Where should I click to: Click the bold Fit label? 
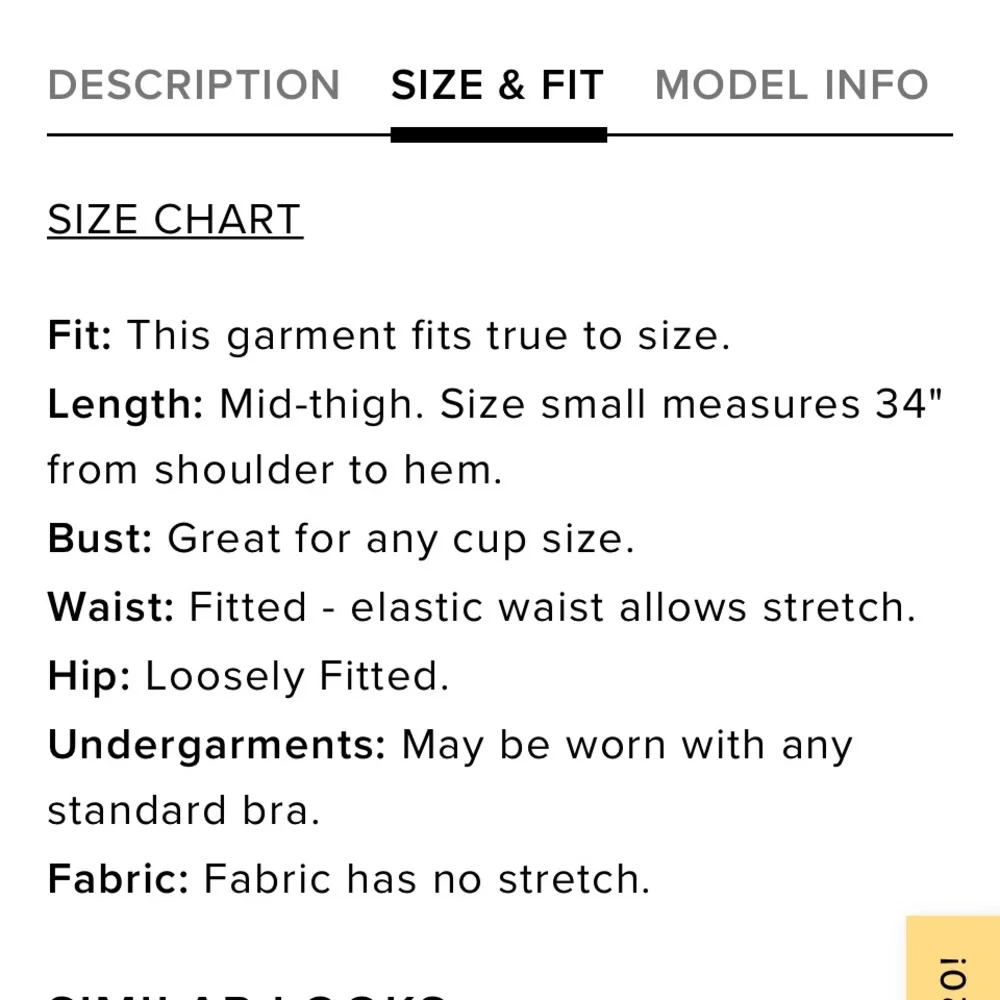tap(79, 336)
